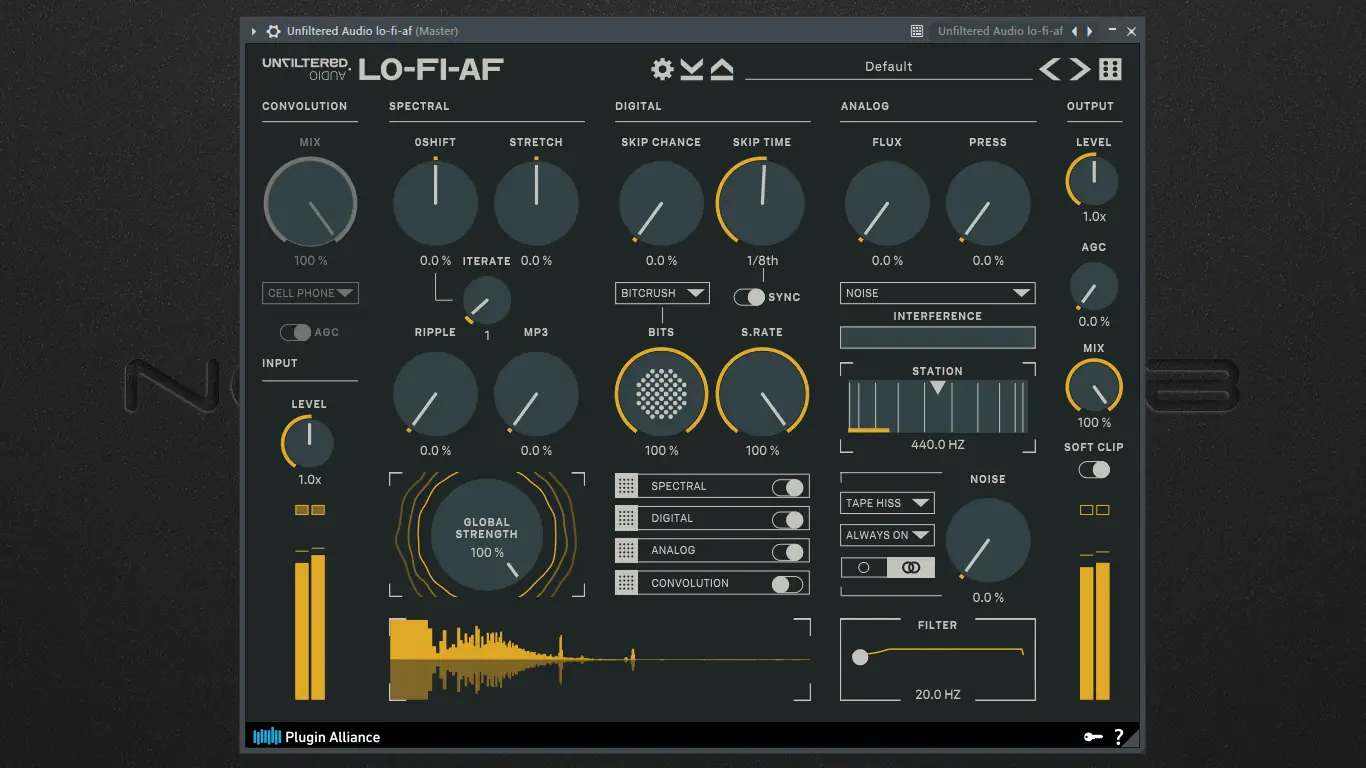This screenshot has width=1366, height=768.
Task: Open the title bar plugin options gear
Action: (273, 31)
